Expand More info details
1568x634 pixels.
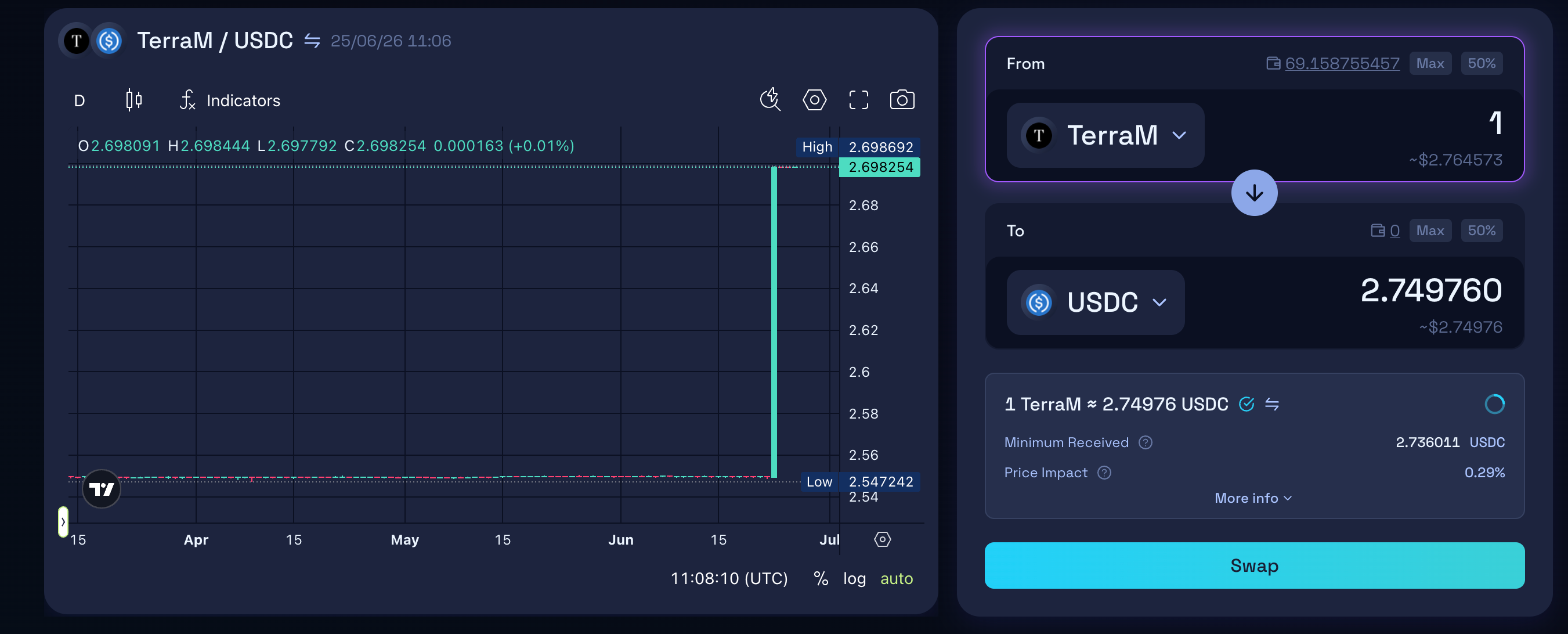click(x=1253, y=498)
